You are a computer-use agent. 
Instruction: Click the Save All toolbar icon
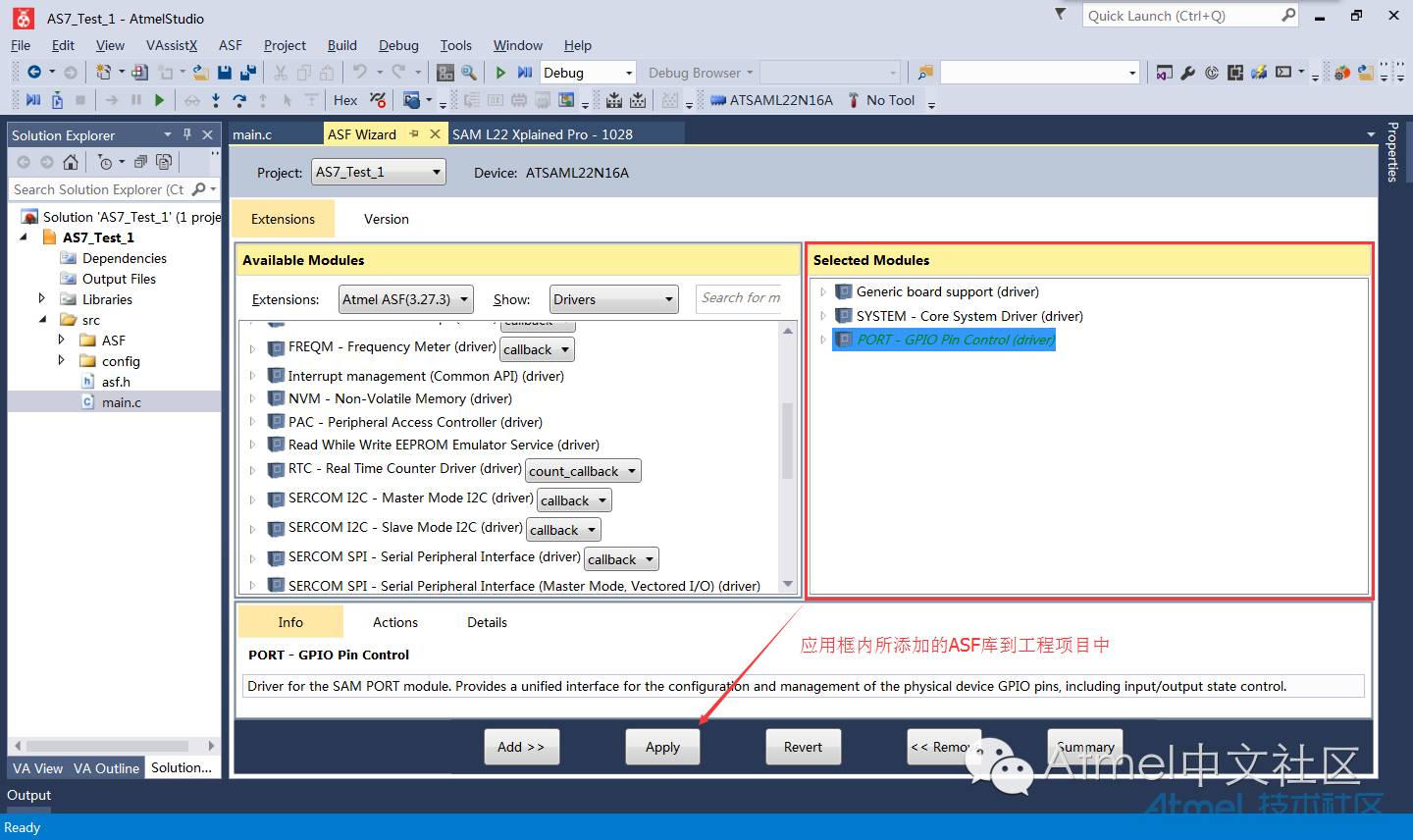(x=247, y=72)
